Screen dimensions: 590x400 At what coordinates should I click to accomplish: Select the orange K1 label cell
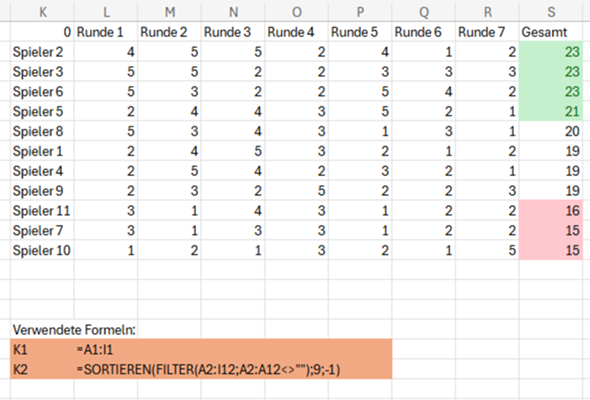[x=42, y=350]
